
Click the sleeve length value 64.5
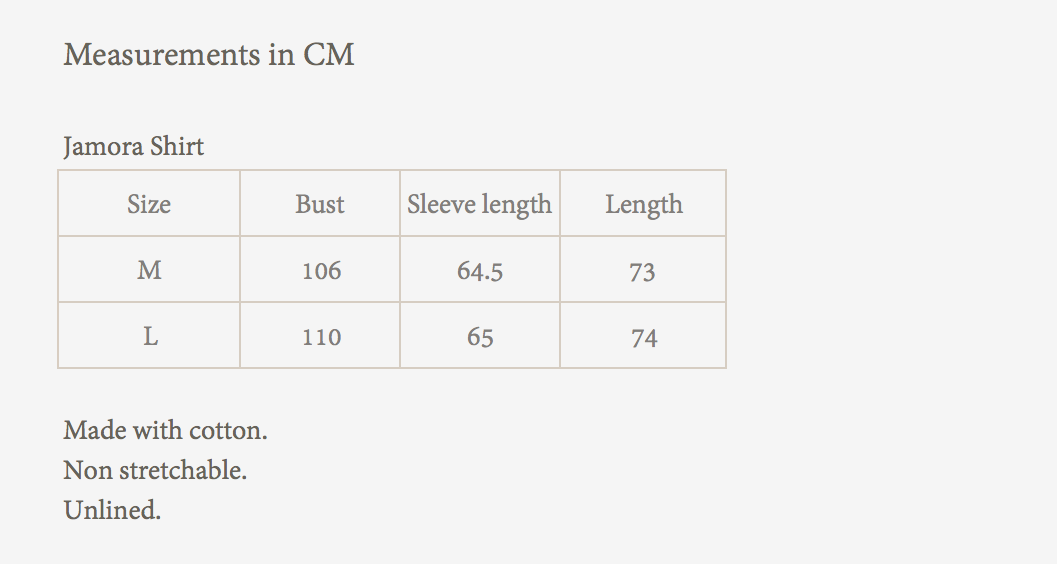tap(480, 271)
